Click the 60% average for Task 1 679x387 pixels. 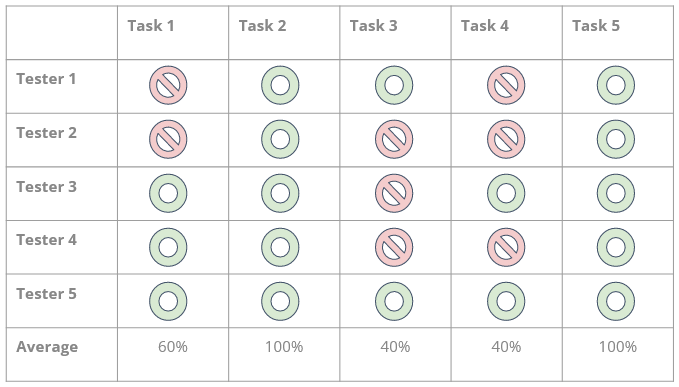point(173,347)
